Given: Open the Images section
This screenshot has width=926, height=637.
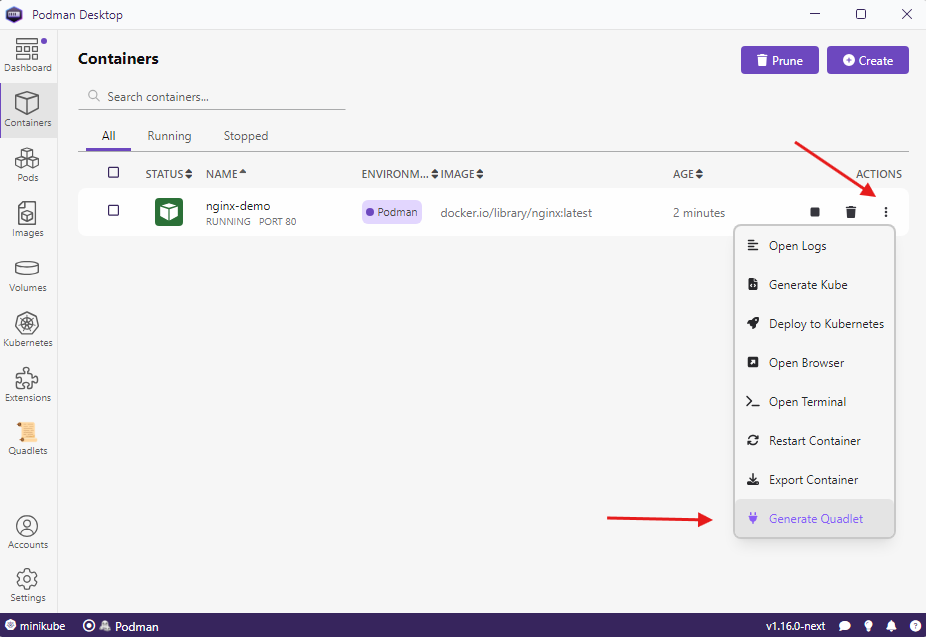Looking at the screenshot, I should (x=27, y=220).
